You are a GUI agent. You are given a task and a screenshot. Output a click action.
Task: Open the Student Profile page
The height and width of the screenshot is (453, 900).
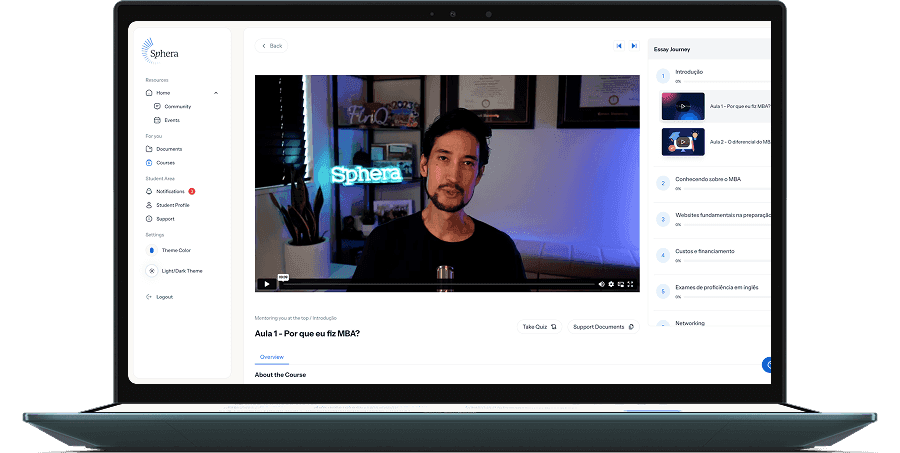click(168, 205)
